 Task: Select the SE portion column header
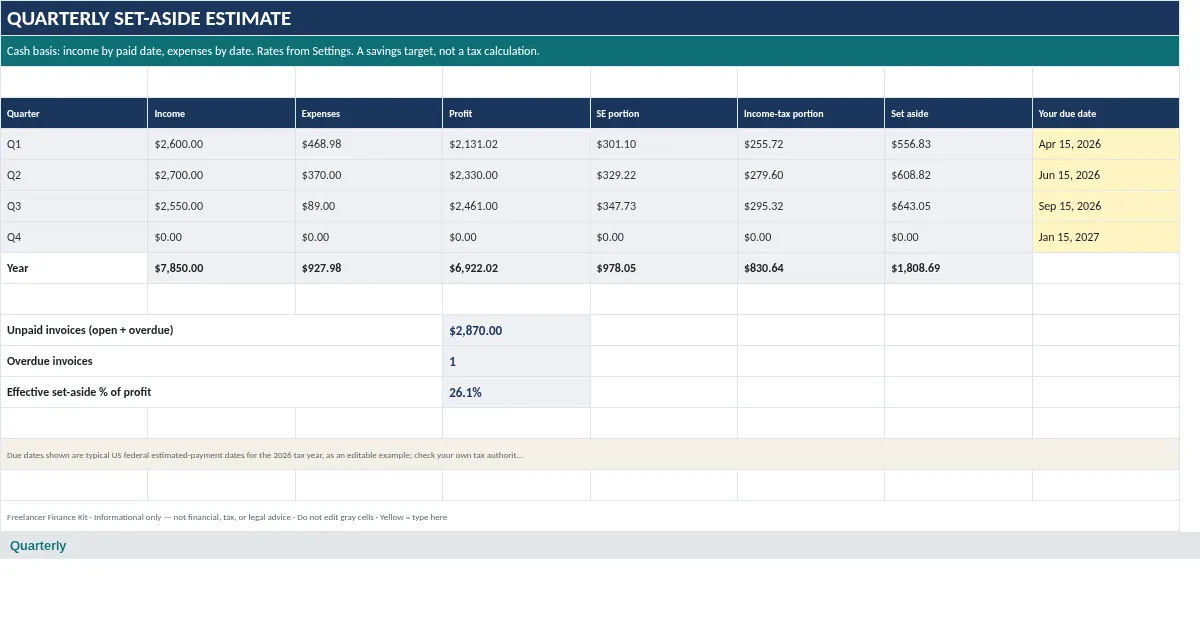tap(664, 113)
